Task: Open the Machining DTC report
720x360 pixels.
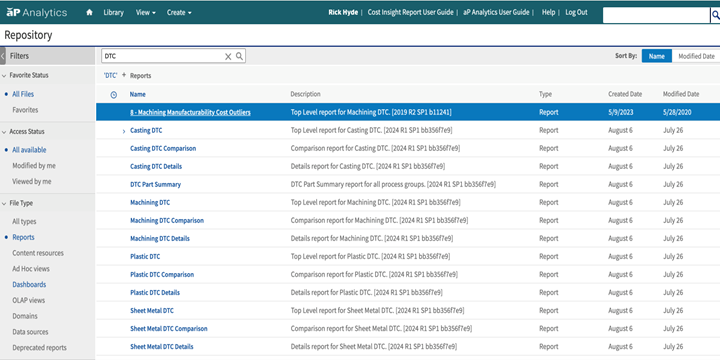Action: click(x=150, y=202)
